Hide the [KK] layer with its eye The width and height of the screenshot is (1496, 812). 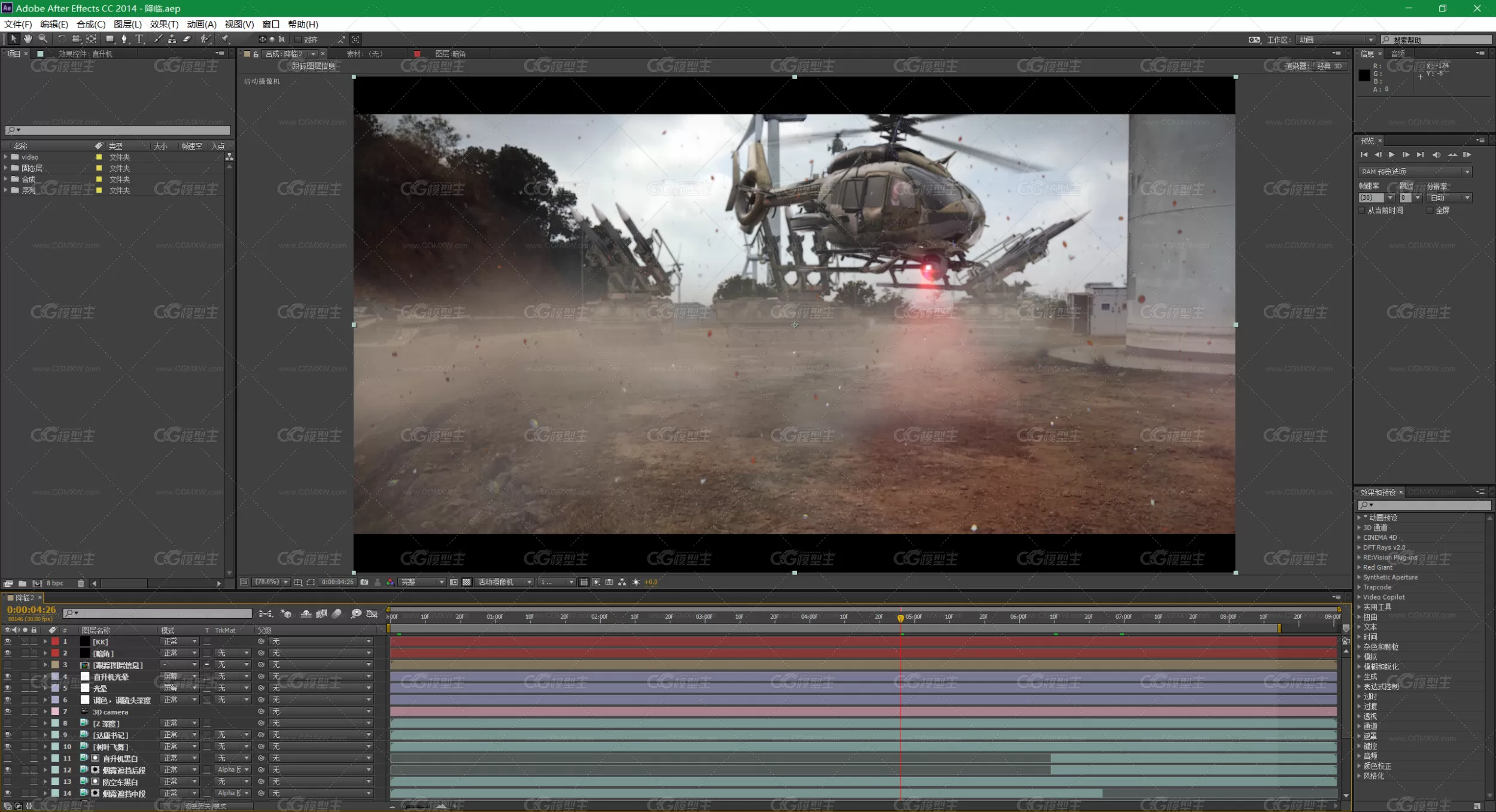[8, 641]
